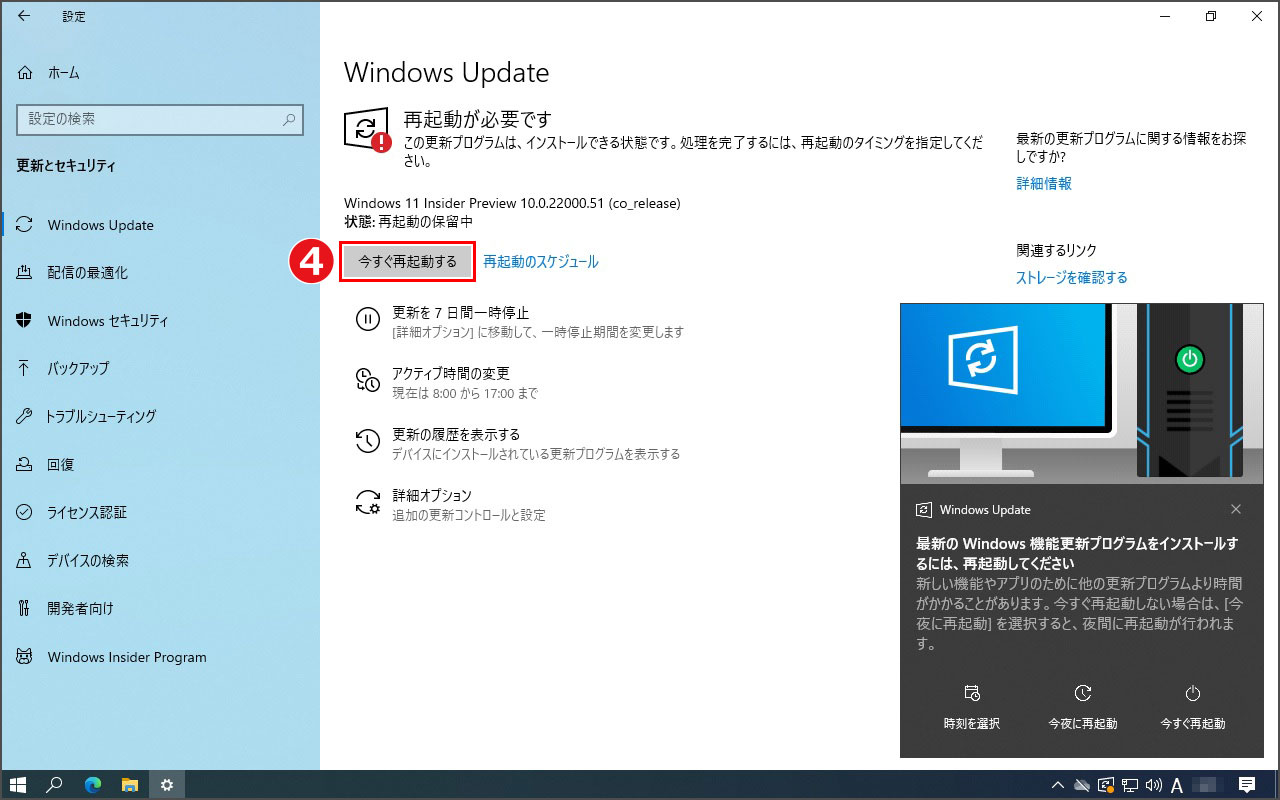The image size is (1280, 800).
Task: Click the Settings gear taskbar icon
Action: click(167, 785)
